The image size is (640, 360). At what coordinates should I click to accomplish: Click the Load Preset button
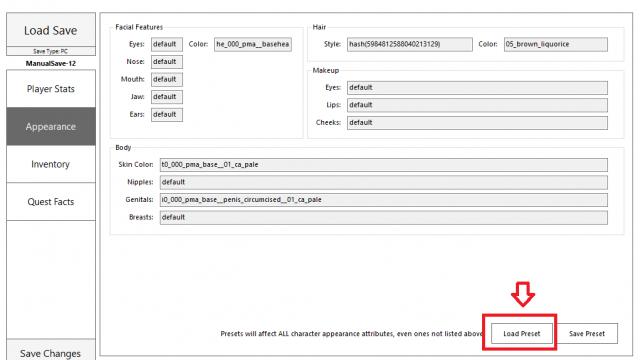(x=522, y=333)
